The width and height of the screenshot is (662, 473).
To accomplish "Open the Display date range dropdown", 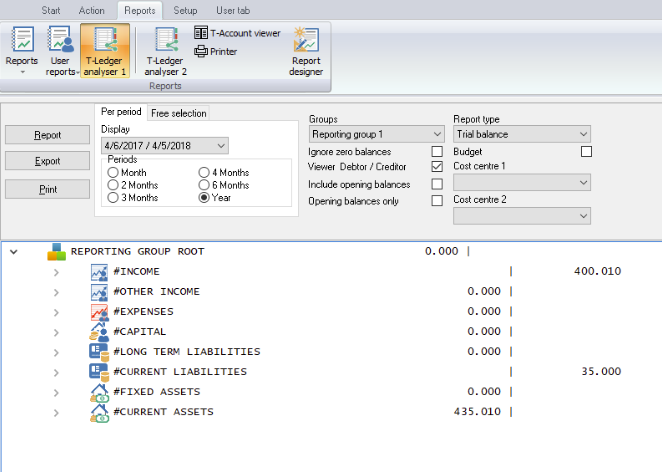I will click(x=165, y=146).
